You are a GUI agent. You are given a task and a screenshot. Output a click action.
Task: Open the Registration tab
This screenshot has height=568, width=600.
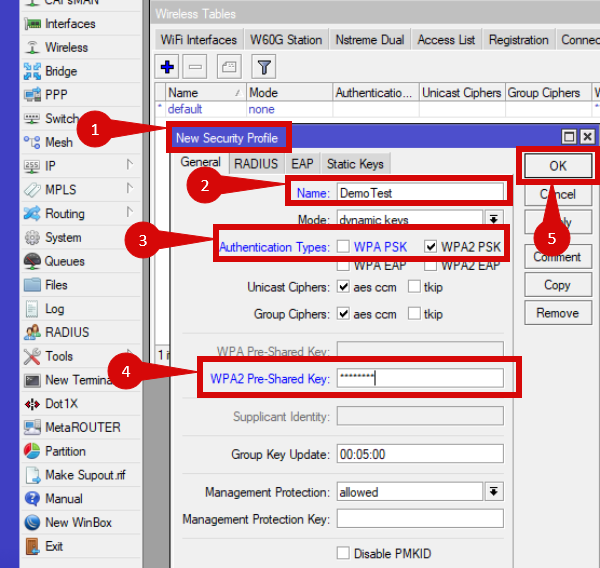click(518, 40)
